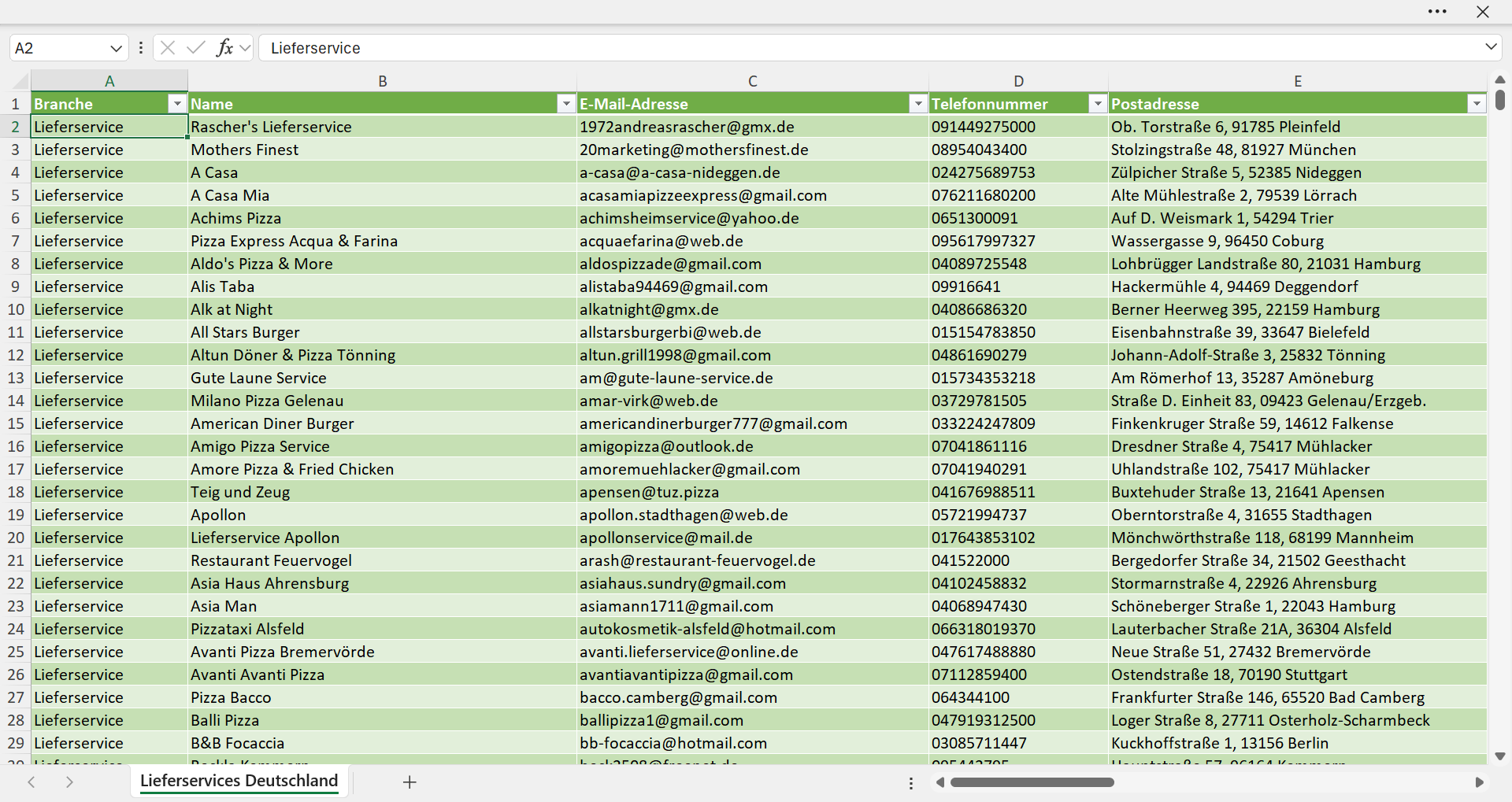Select email altun.grill1998@gmail.com
Image resolution: width=1512 pixels, height=802 pixels.
pyautogui.click(x=753, y=355)
